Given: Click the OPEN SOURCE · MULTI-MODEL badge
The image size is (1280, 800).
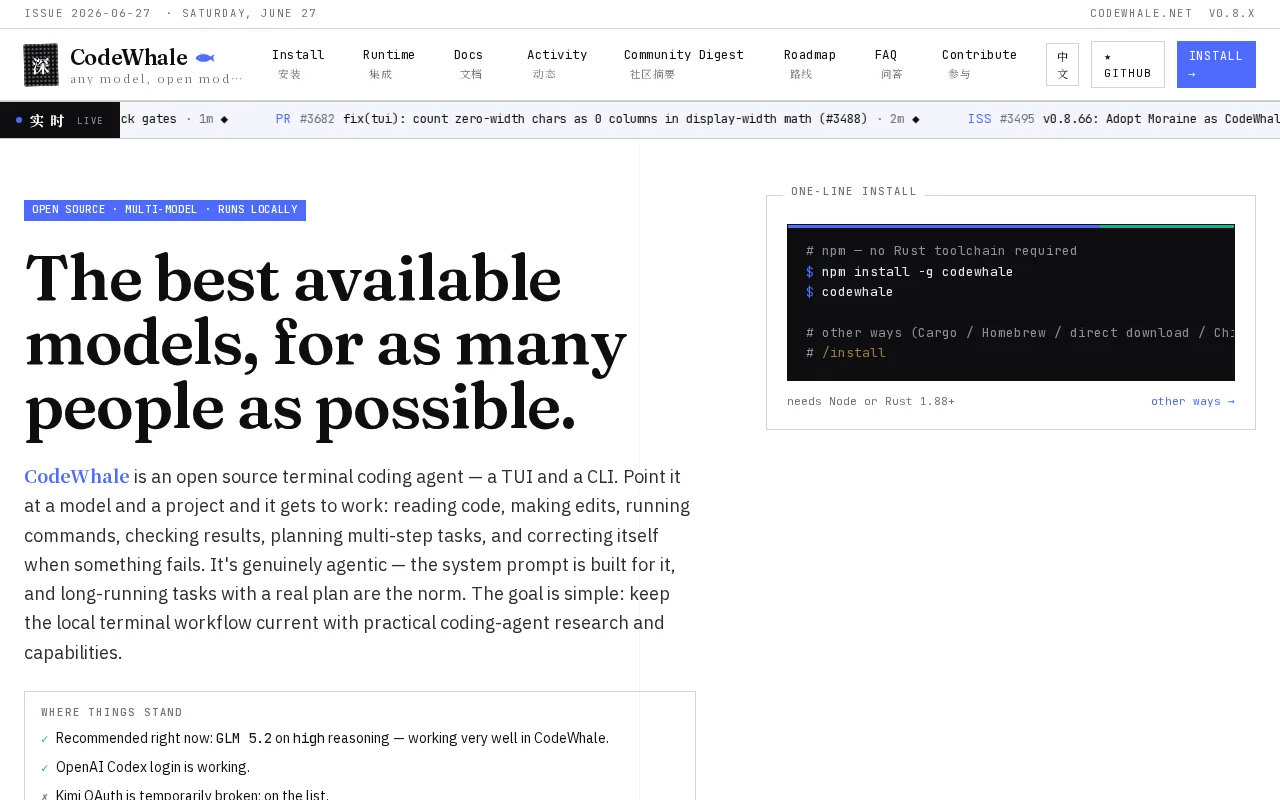Looking at the screenshot, I should click(165, 210).
